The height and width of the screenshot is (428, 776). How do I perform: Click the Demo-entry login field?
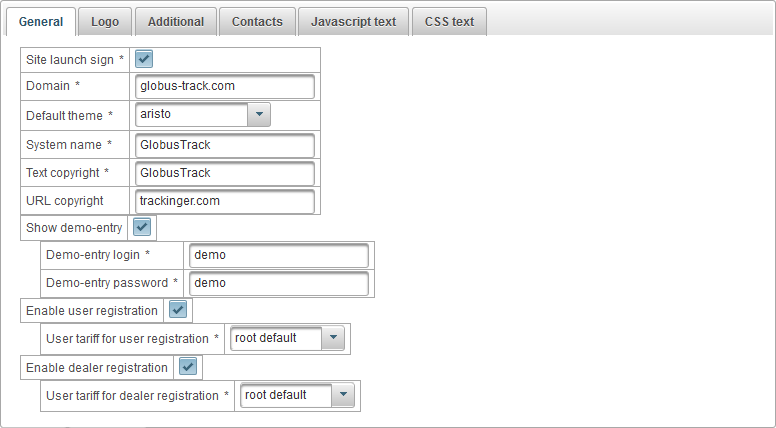[278, 255]
